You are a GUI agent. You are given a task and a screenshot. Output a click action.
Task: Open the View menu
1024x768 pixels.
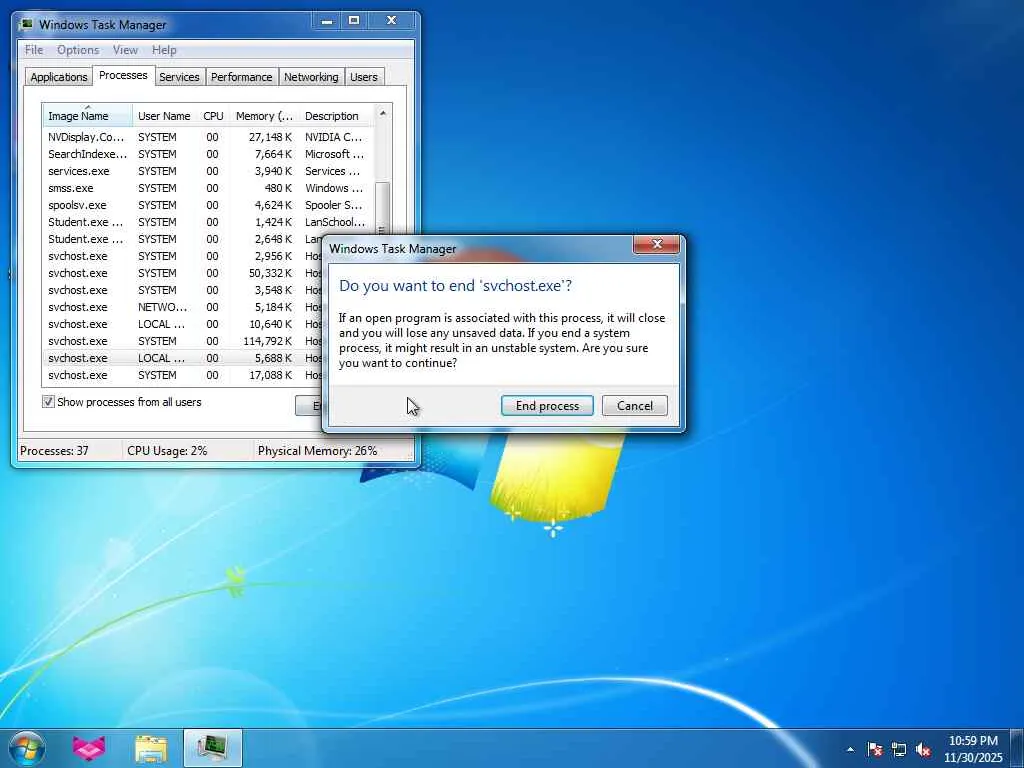[125, 50]
